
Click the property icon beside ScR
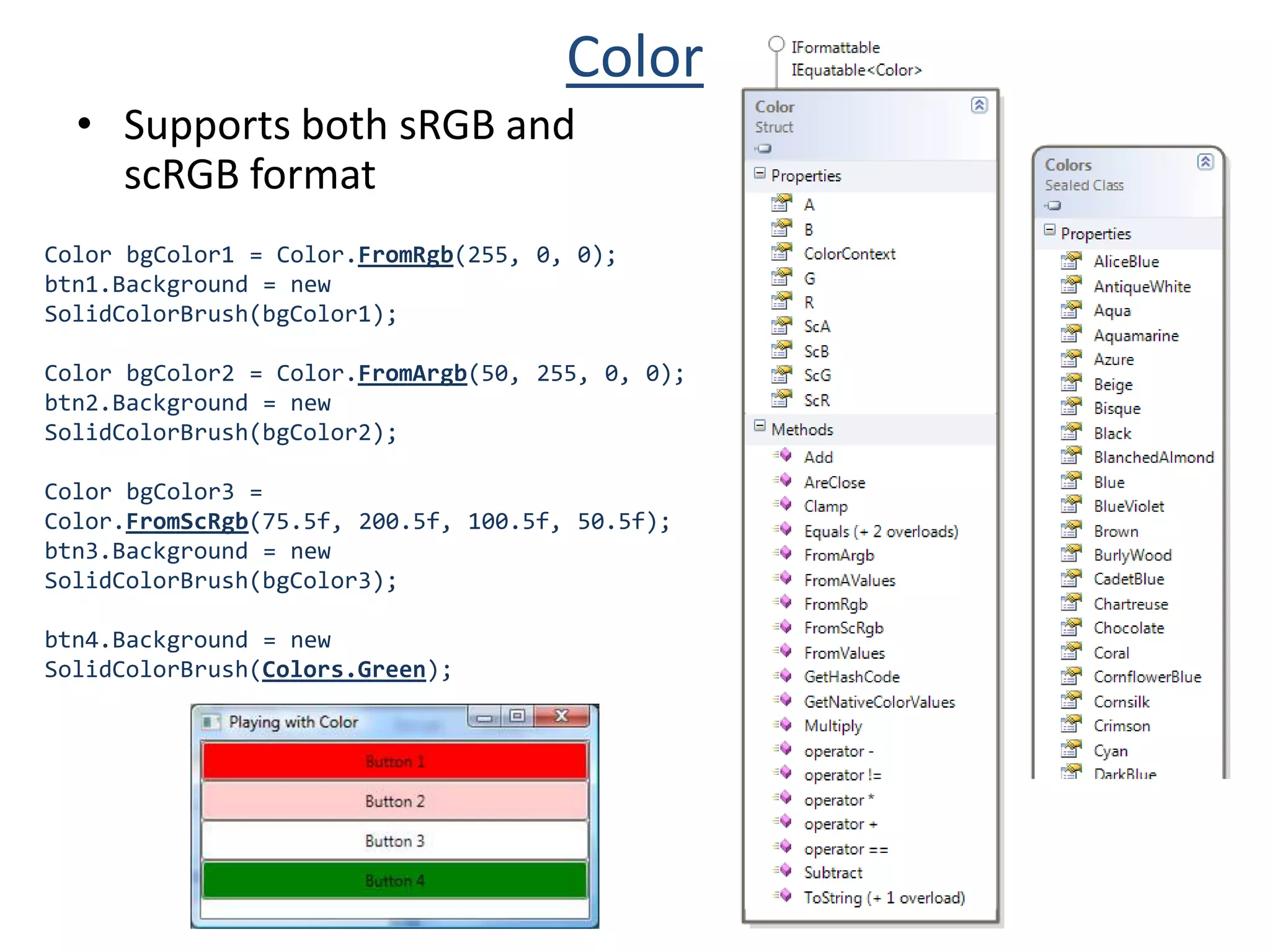(781, 399)
